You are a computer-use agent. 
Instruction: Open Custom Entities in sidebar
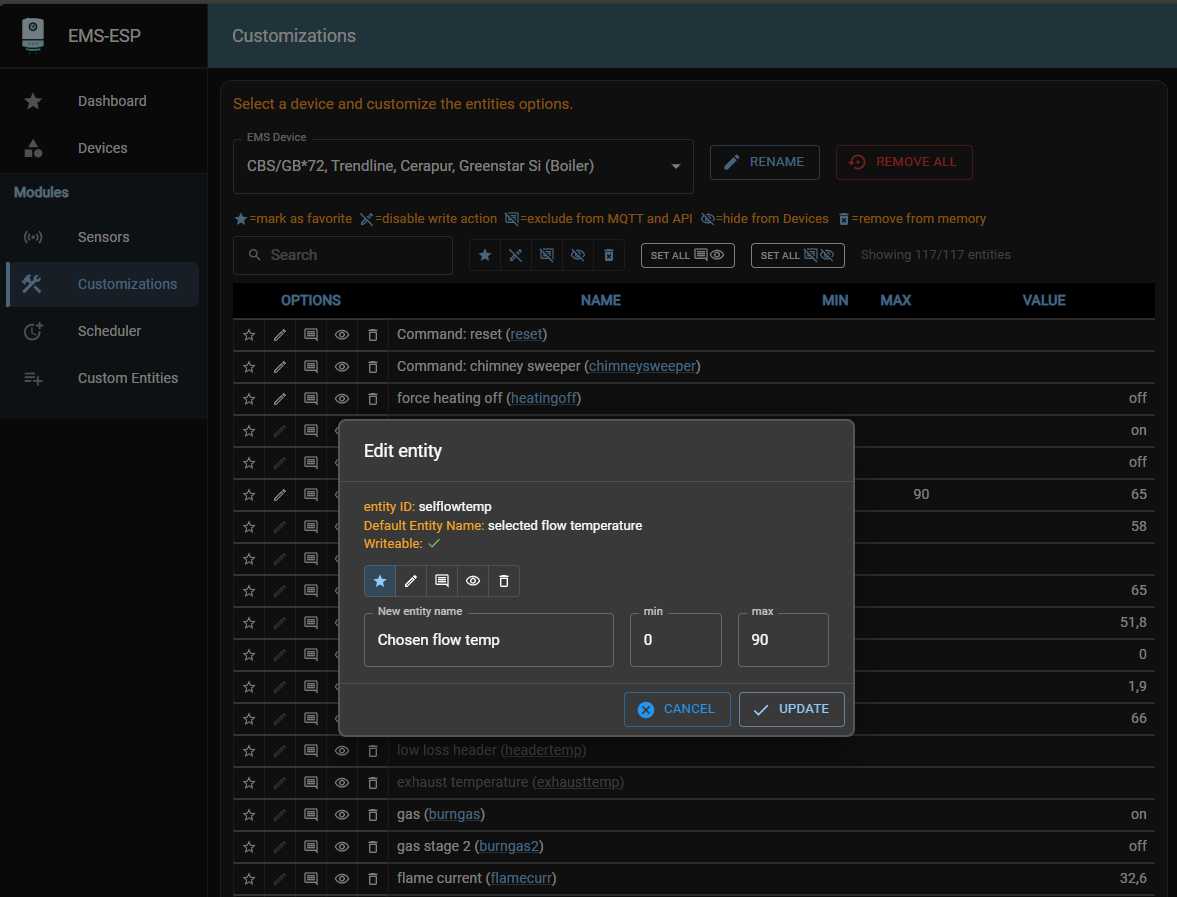click(x=127, y=378)
